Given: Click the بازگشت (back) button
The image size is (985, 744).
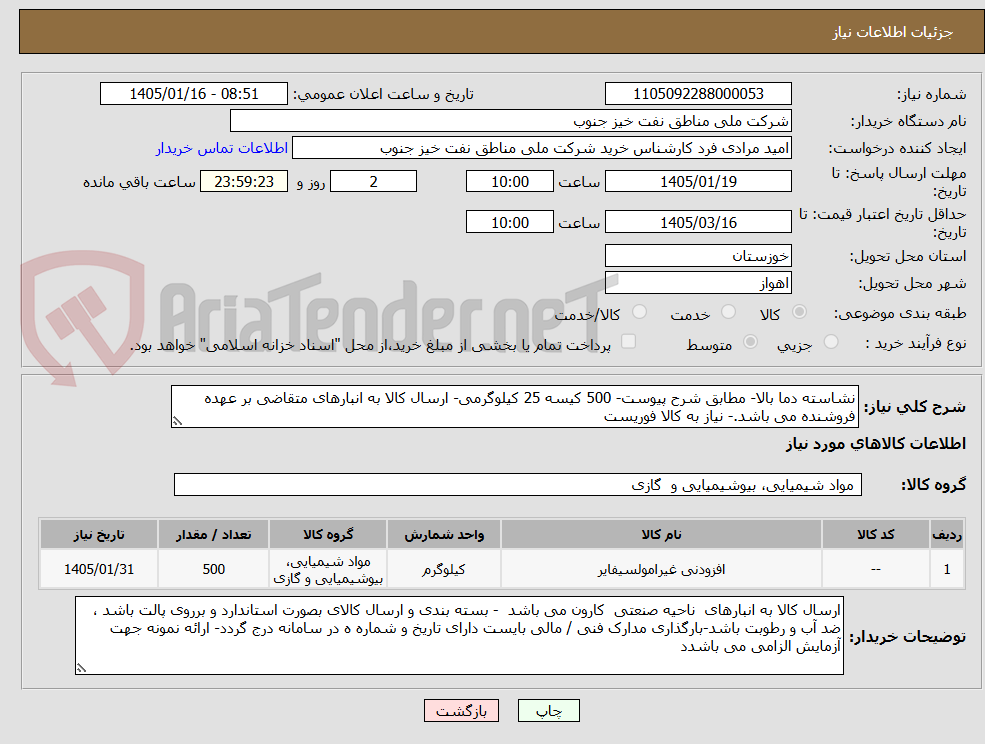Looking at the screenshot, I should 461,711.
